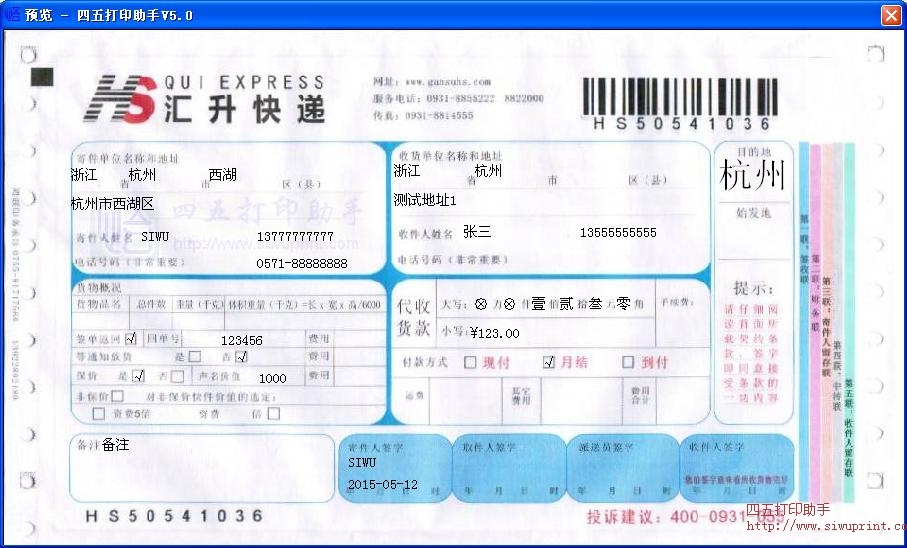Click recipient name 张三
The image size is (907, 548).
click(477, 232)
